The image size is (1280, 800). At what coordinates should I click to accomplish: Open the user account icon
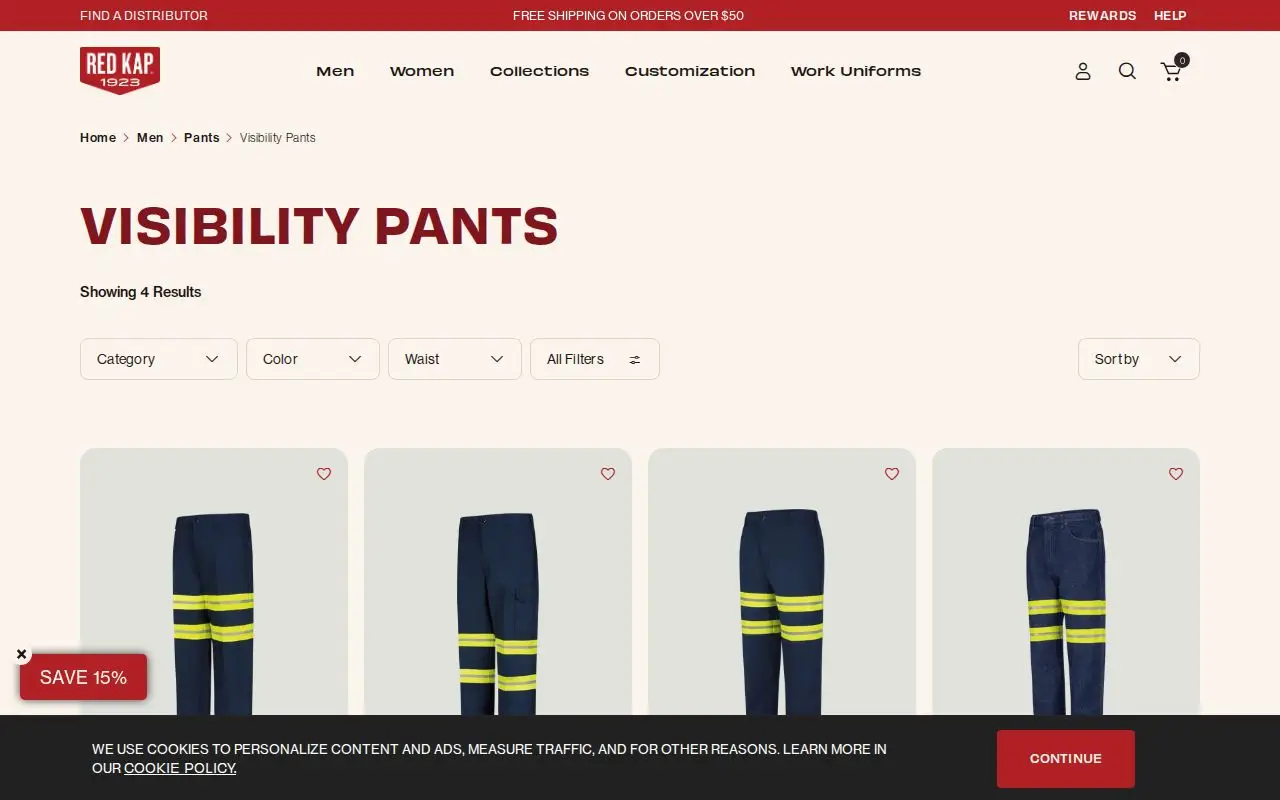point(1083,71)
